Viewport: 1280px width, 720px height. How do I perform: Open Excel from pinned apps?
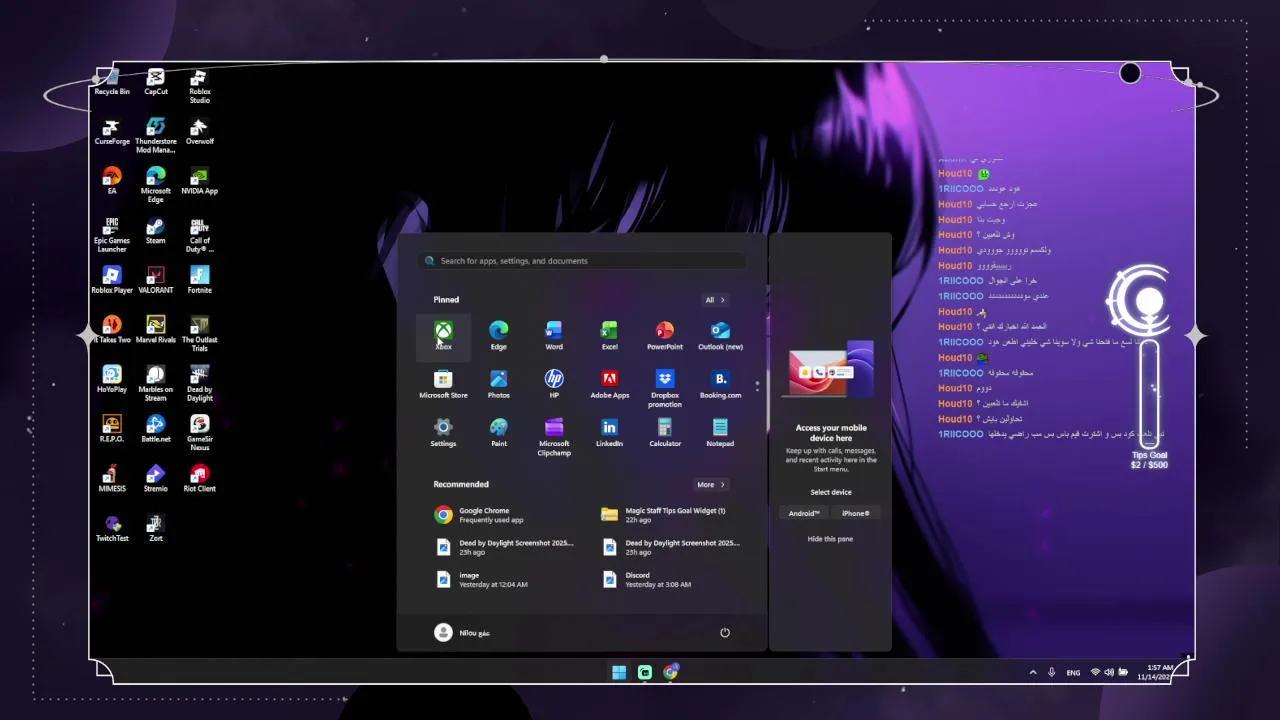click(x=609, y=335)
